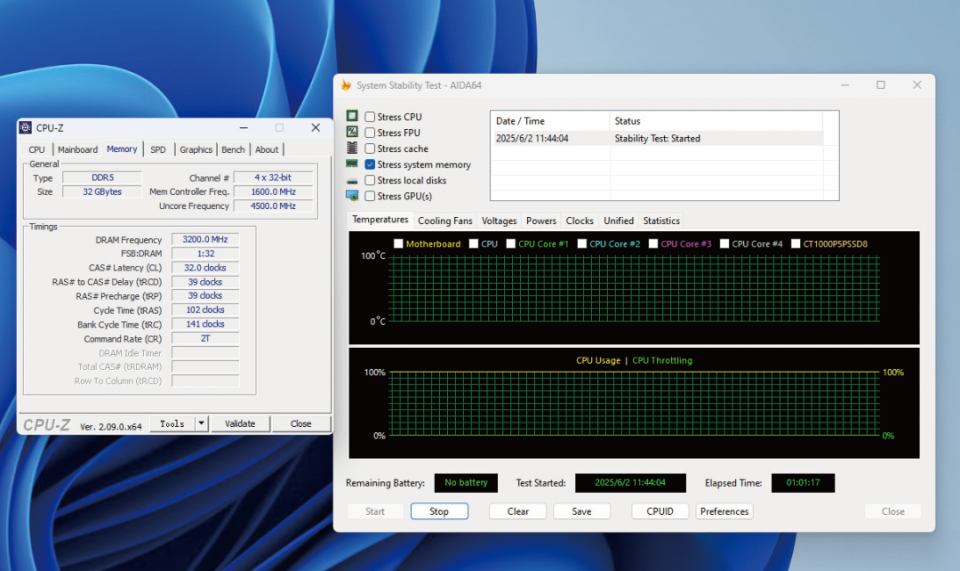
Task: Click the Mem Controller Freq. 1600.0 MHz field
Action: tap(273, 192)
